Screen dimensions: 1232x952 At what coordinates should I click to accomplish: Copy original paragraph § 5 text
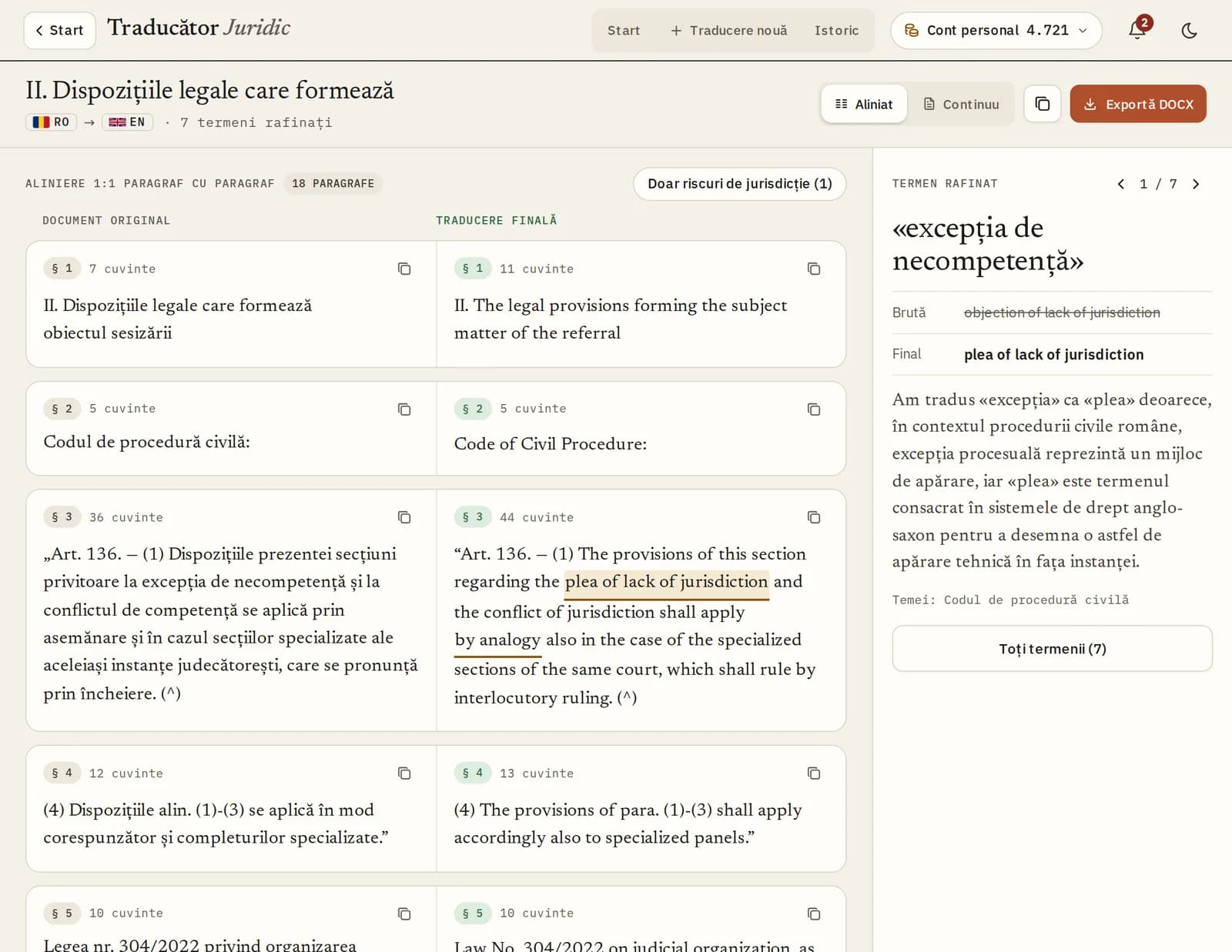[x=404, y=914]
